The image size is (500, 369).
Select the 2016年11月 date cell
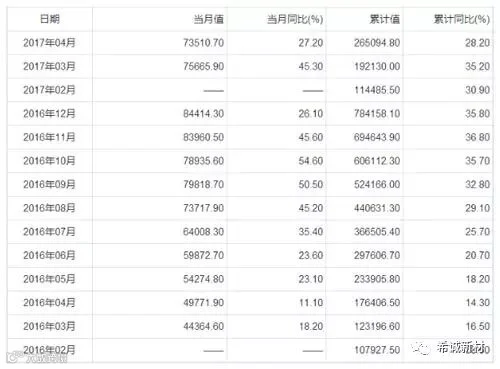[49, 137]
